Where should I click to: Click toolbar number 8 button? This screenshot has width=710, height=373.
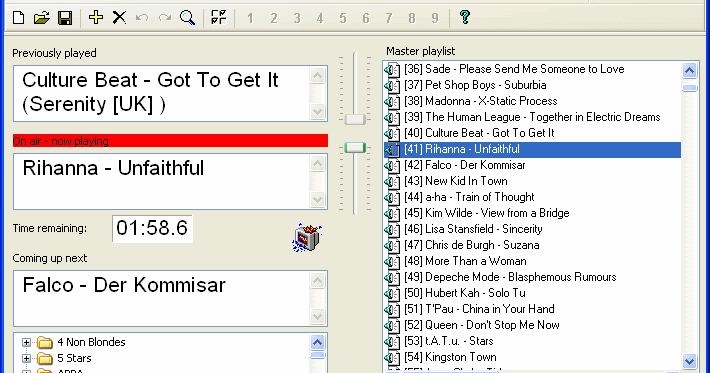(x=412, y=18)
